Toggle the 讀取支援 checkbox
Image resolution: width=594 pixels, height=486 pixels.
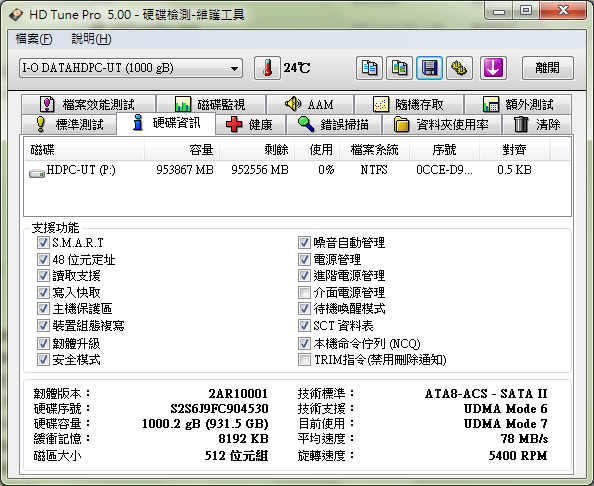(x=43, y=276)
